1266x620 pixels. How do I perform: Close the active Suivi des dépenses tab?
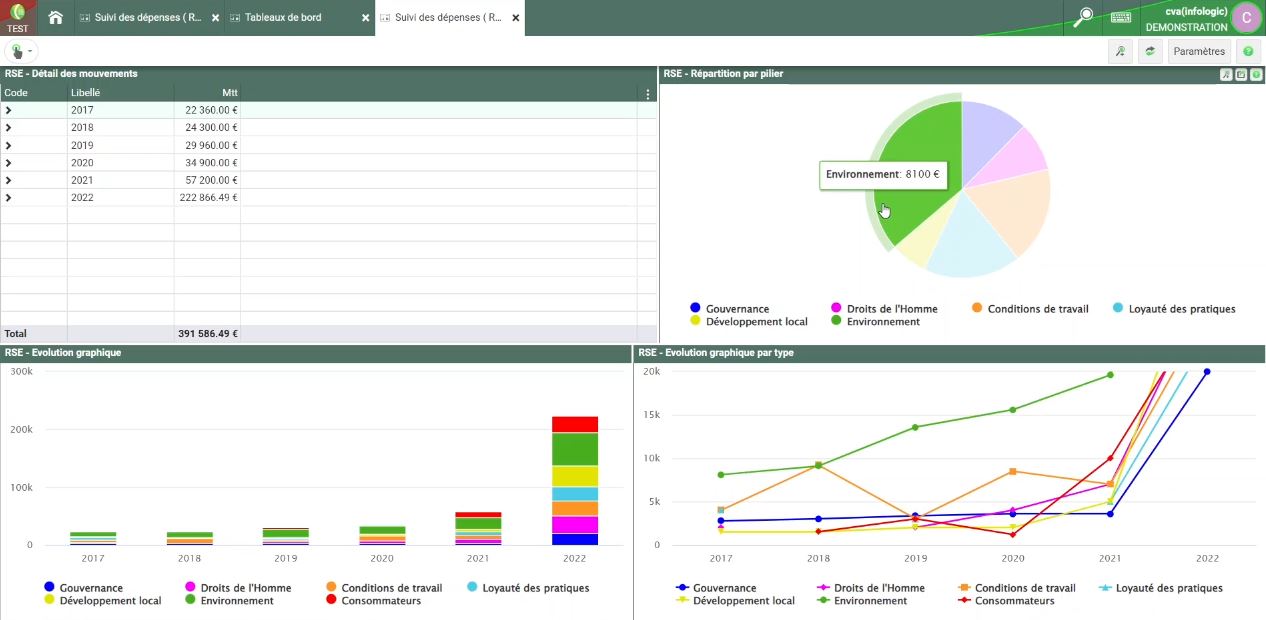(x=515, y=18)
